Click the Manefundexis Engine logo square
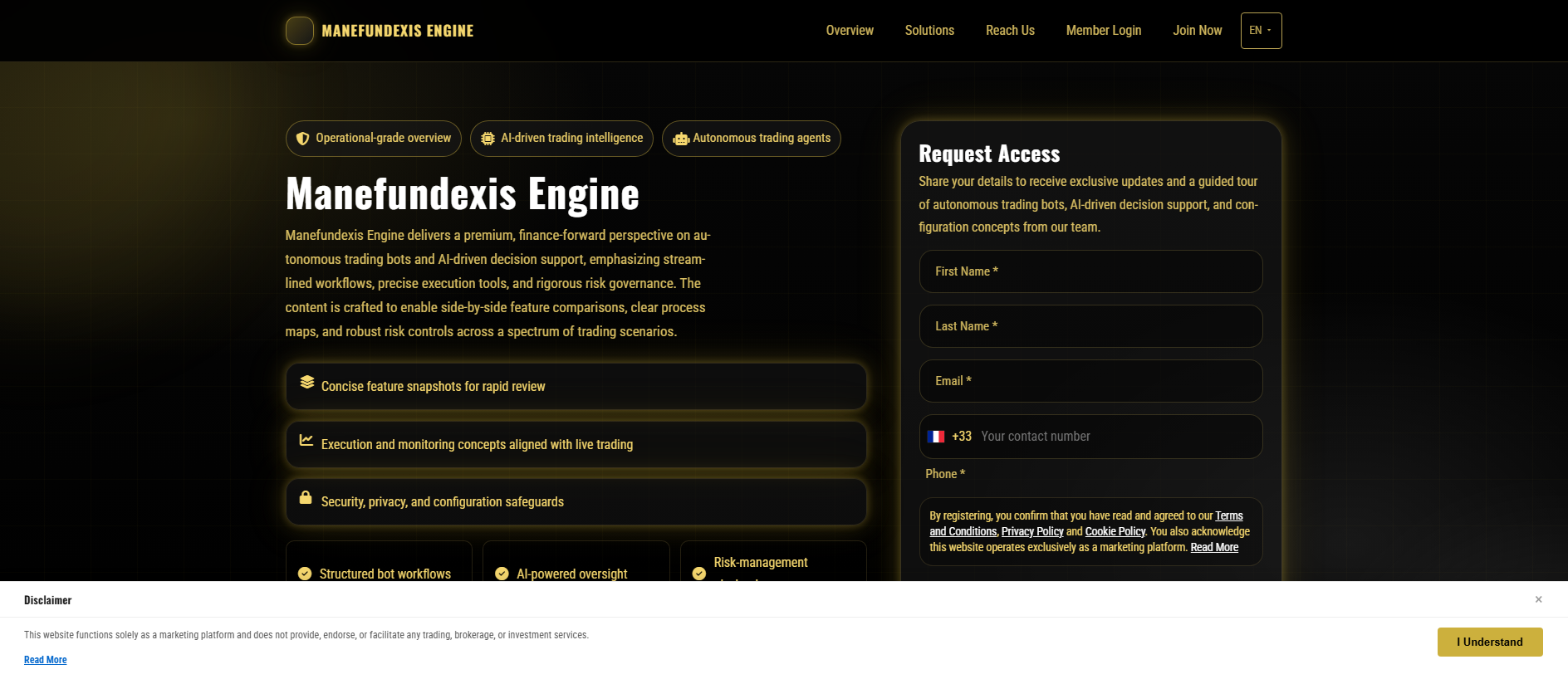Image resolution: width=1568 pixels, height=679 pixels. coord(300,31)
